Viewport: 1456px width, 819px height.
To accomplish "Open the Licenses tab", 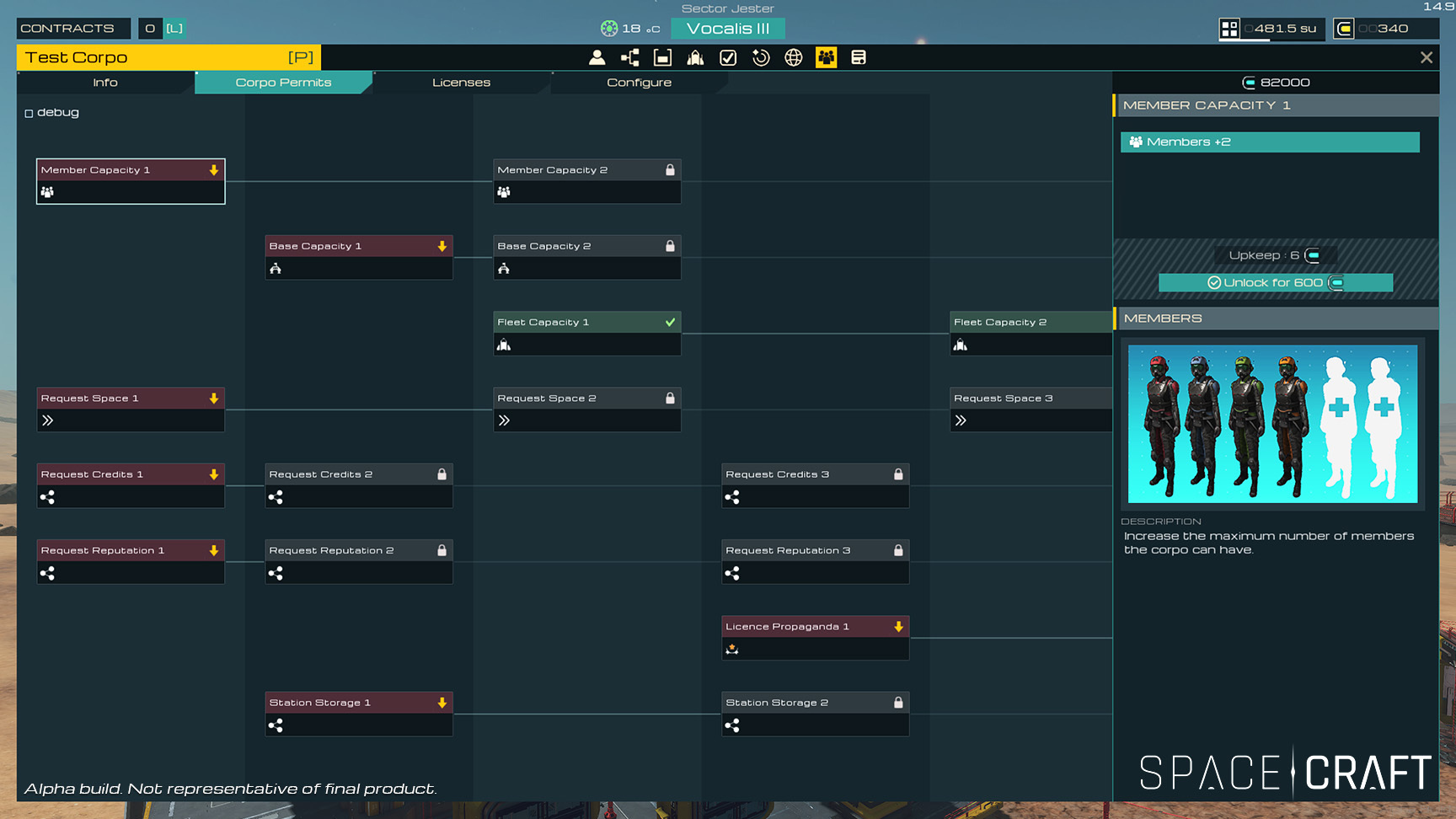I will coord(461,83).
